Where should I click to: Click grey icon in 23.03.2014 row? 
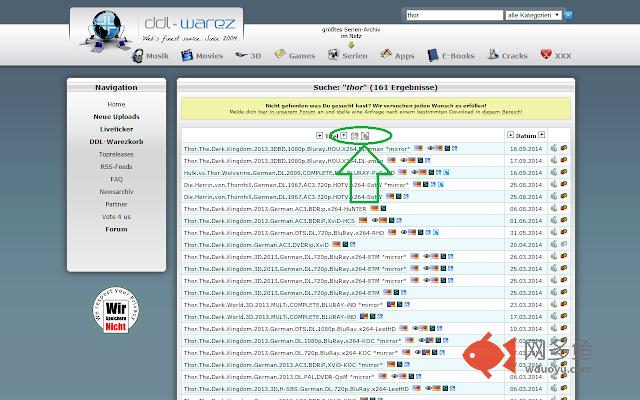[x=554, y=304]
